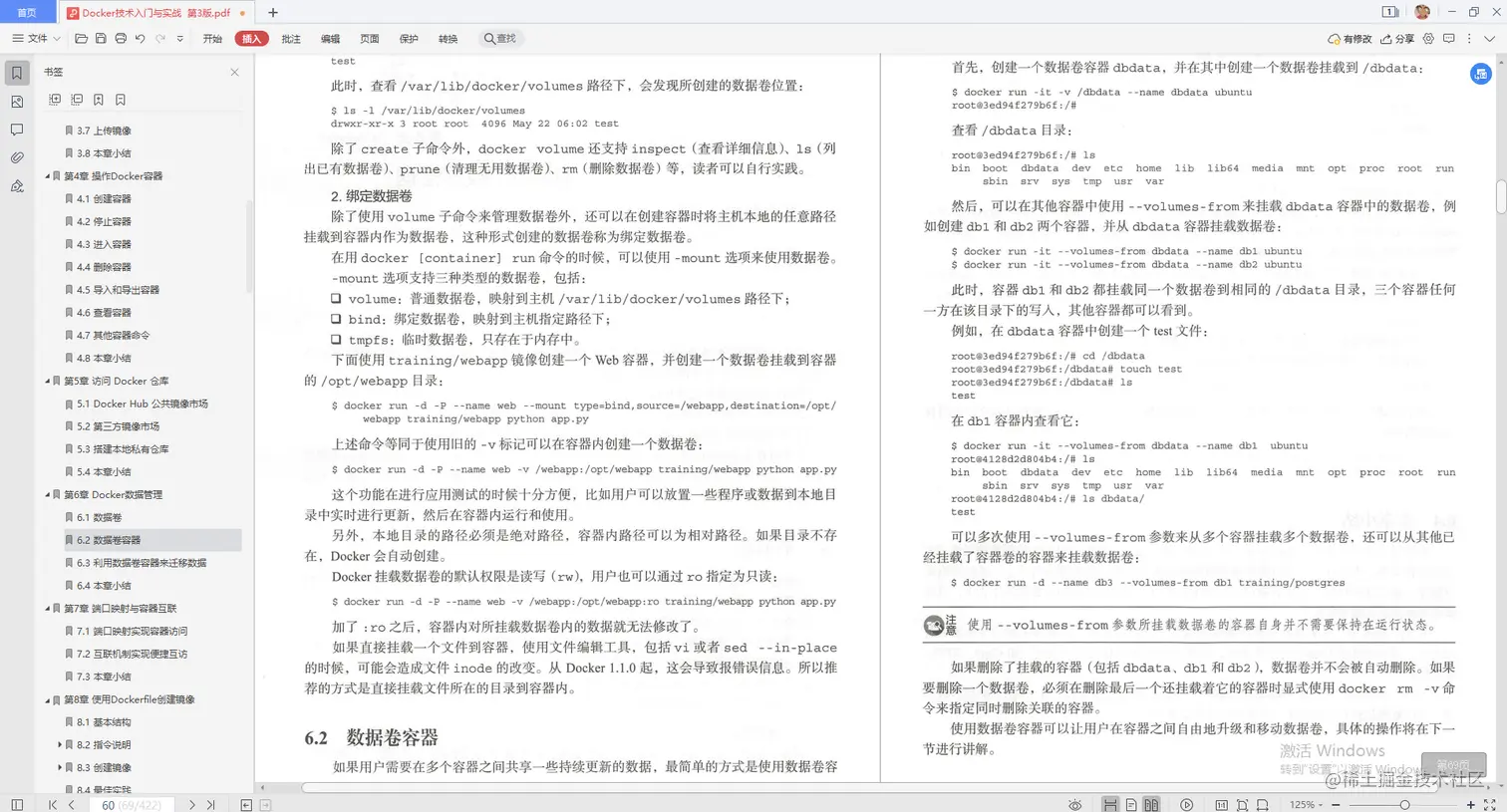This screenshot has height=812, width=1507.
Task: Start read mode with the play button
Action: (x=1187, y=804)
